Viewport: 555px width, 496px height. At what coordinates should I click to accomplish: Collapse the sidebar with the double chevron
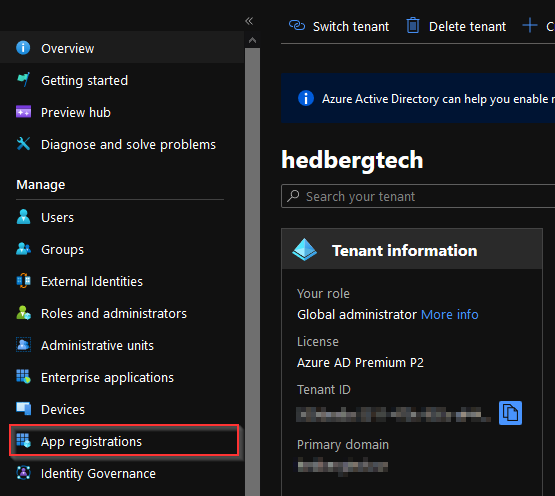249,21
